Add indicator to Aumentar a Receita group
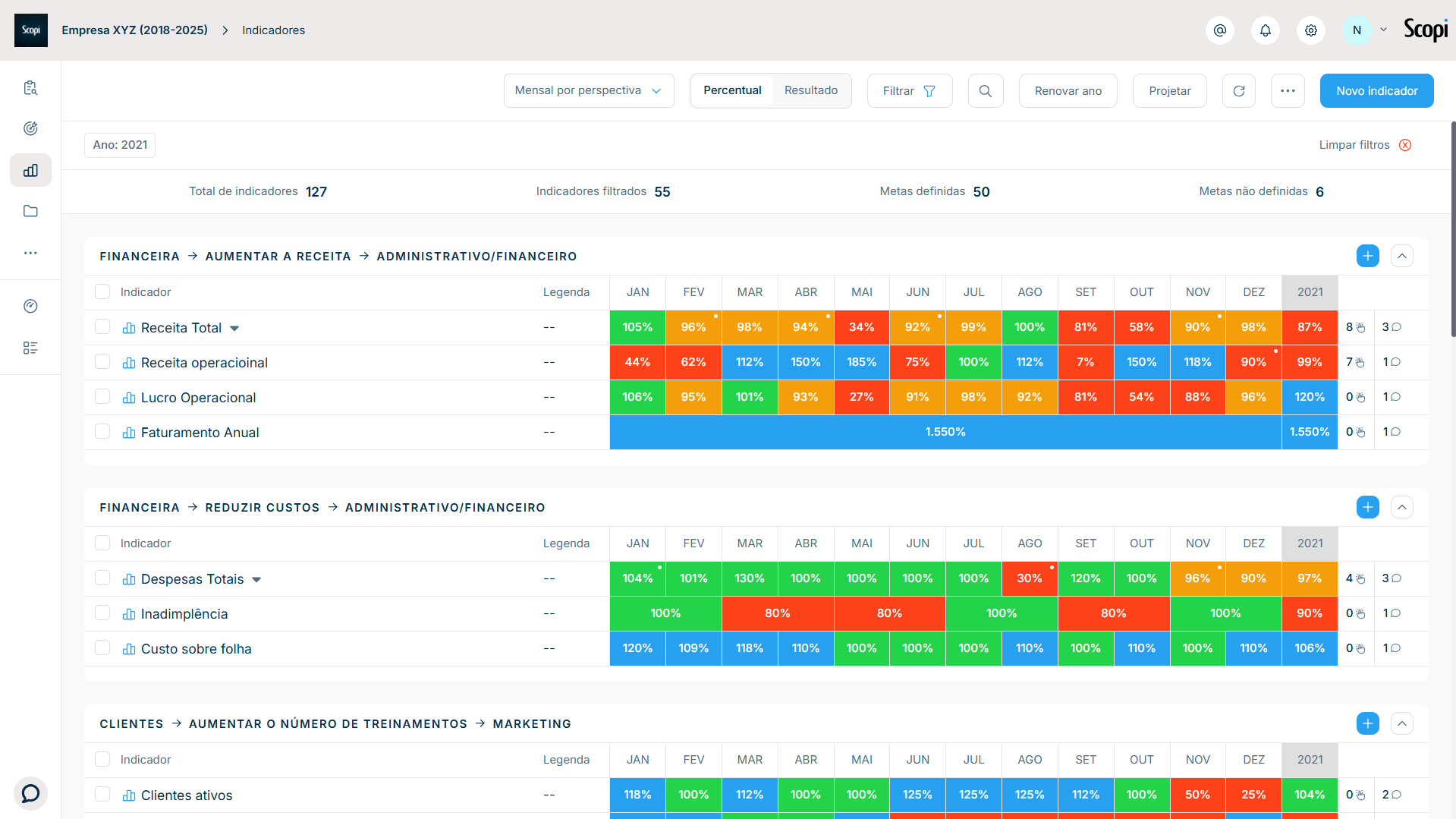 tap(1367, 256)
